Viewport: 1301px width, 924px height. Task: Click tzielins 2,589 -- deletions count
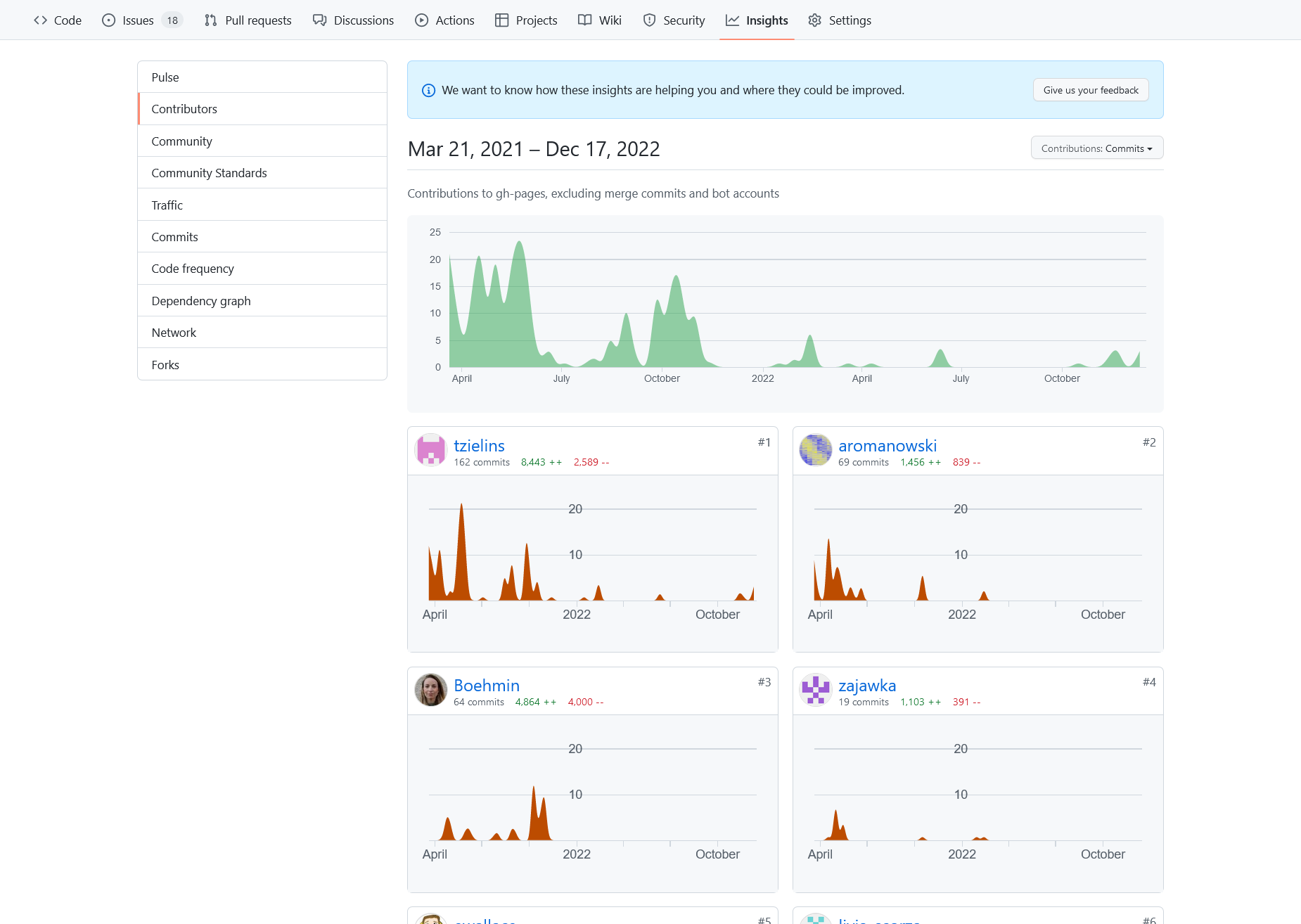(591, 462)
